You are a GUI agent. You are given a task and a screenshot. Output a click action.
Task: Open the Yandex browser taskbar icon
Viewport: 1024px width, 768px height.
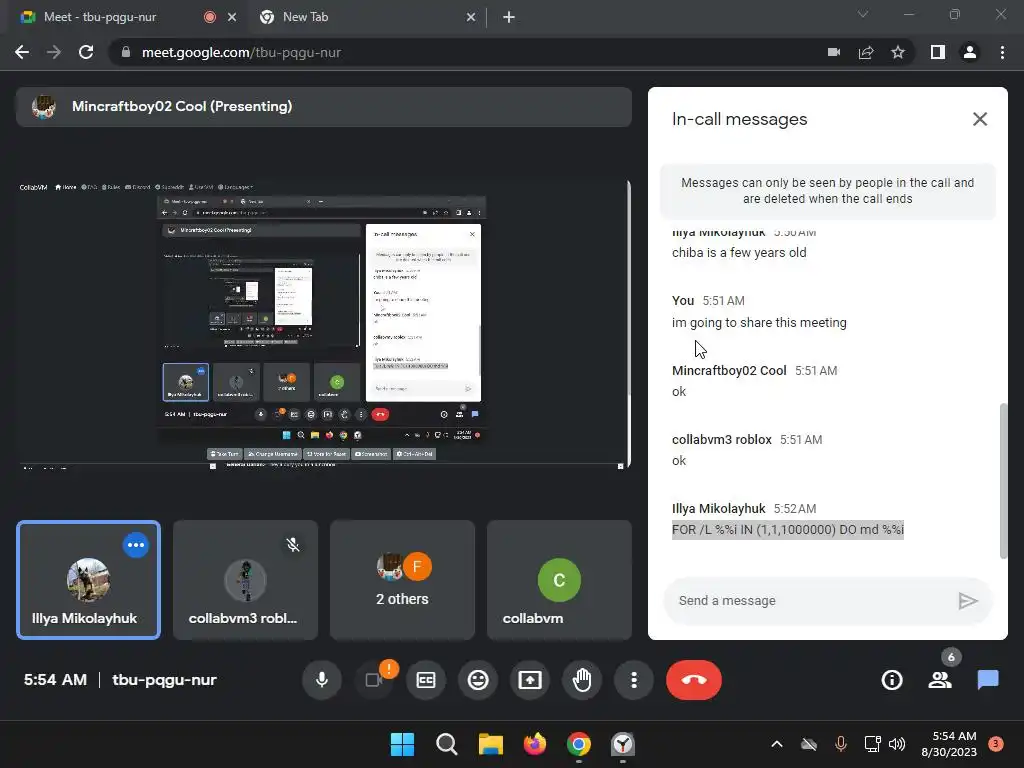623,744
